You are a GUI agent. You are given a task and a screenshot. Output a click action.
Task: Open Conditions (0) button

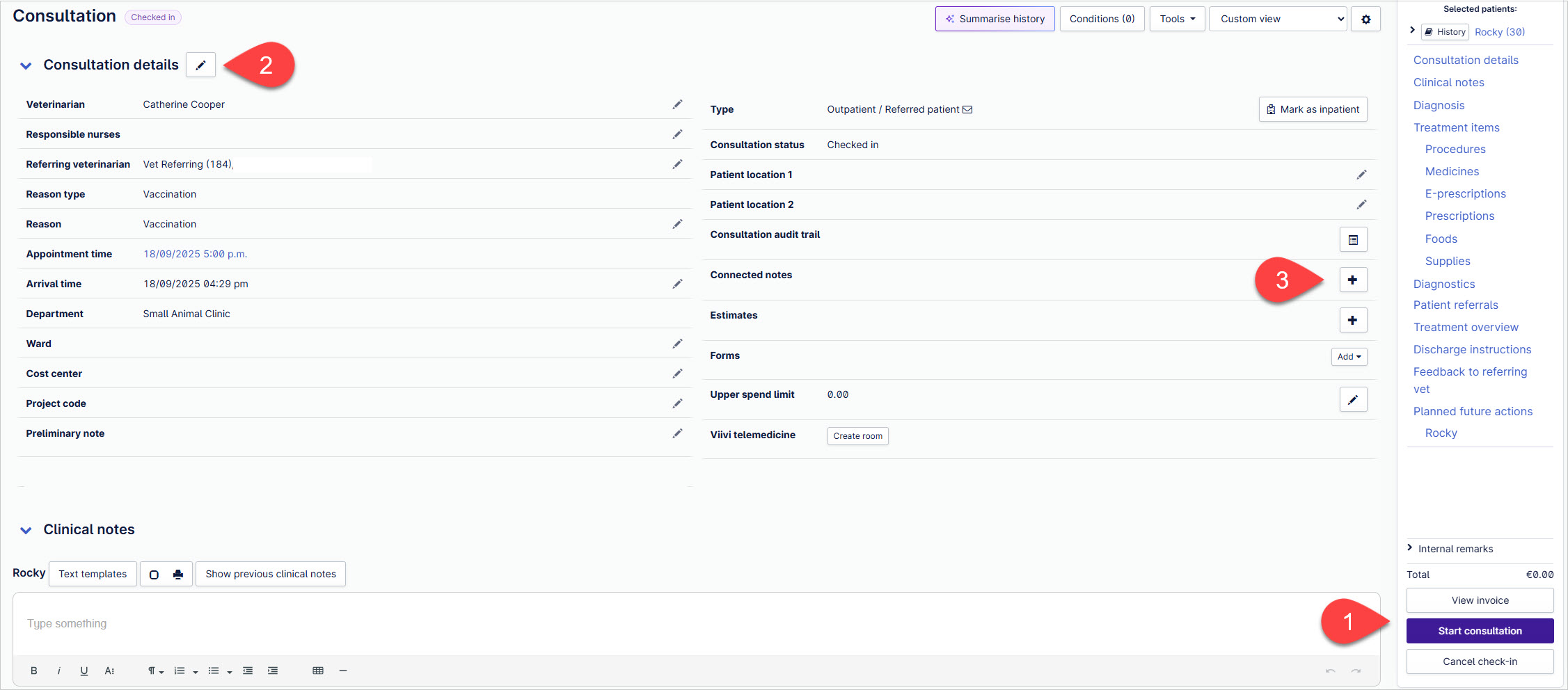[x=1102, y=19]
